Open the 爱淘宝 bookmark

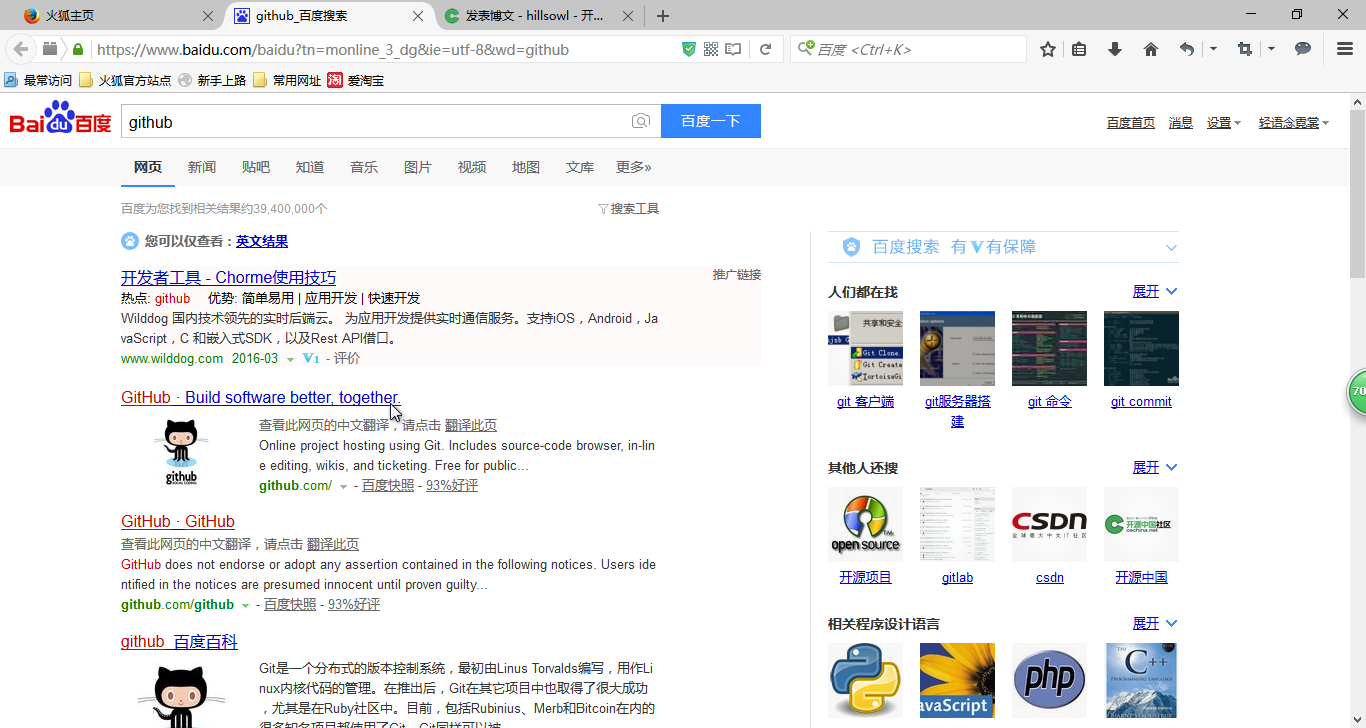(356, 80)
